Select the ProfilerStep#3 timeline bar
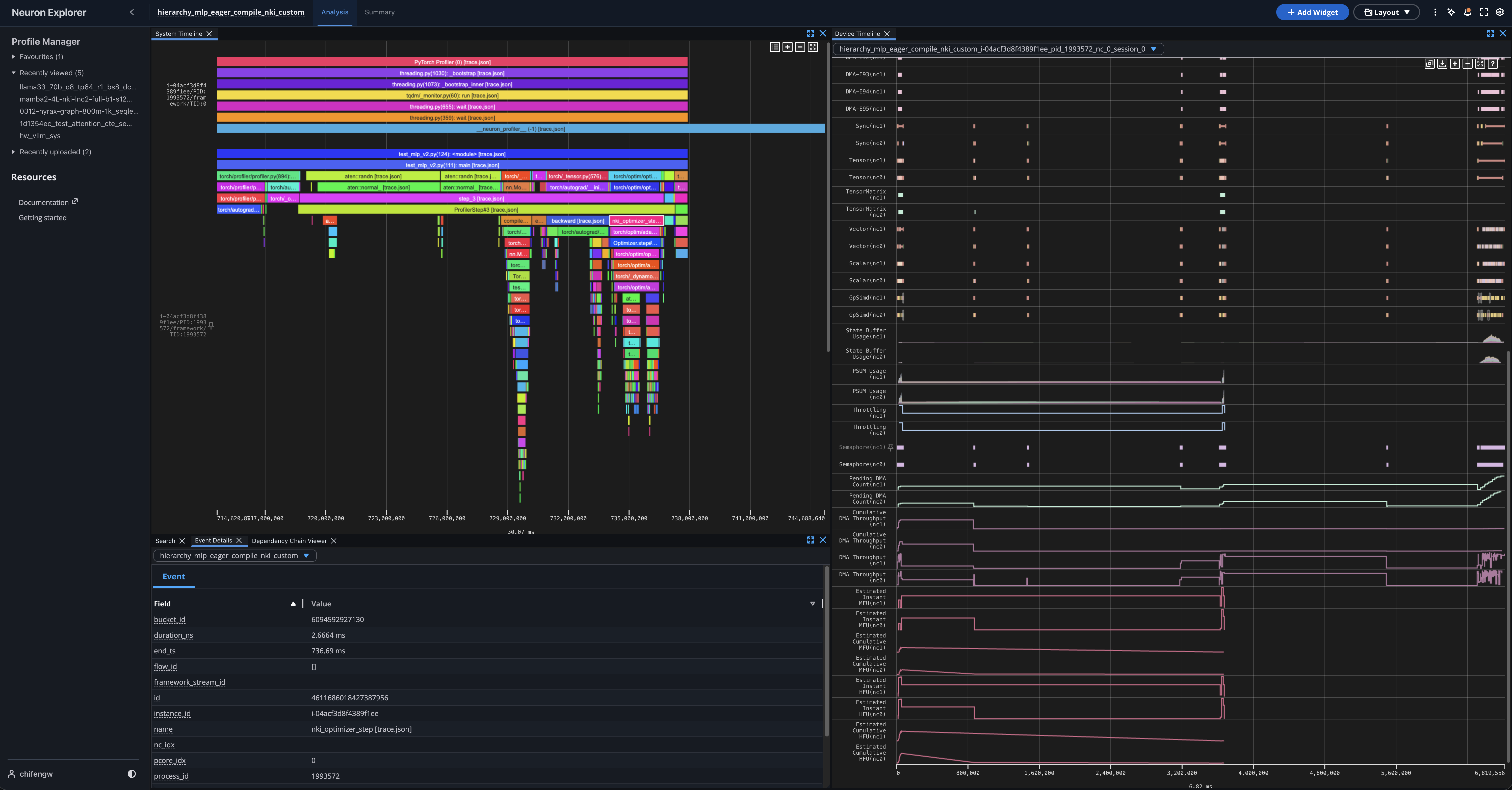This screenshot has width=1512, height=790. [x=486, y=210]
